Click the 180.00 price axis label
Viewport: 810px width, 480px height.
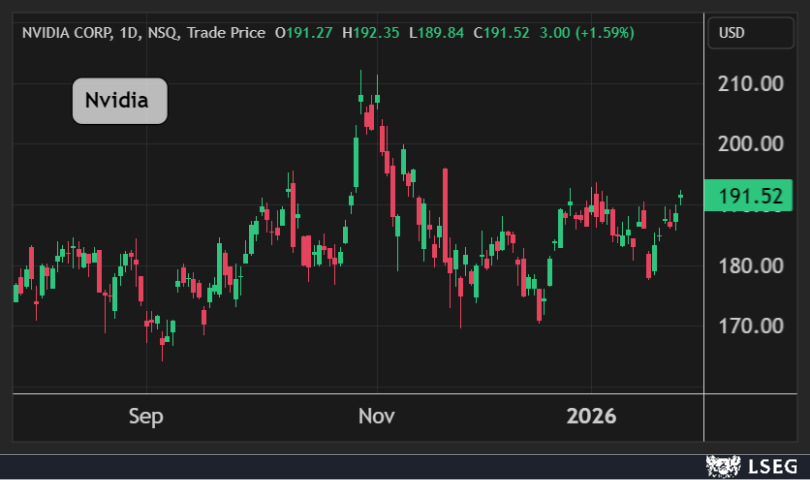(750, 266)
